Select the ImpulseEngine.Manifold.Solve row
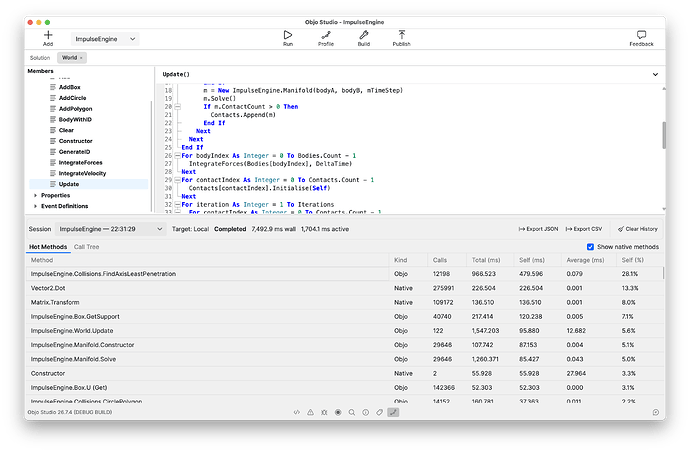The image size is (690, 452). 344,359
